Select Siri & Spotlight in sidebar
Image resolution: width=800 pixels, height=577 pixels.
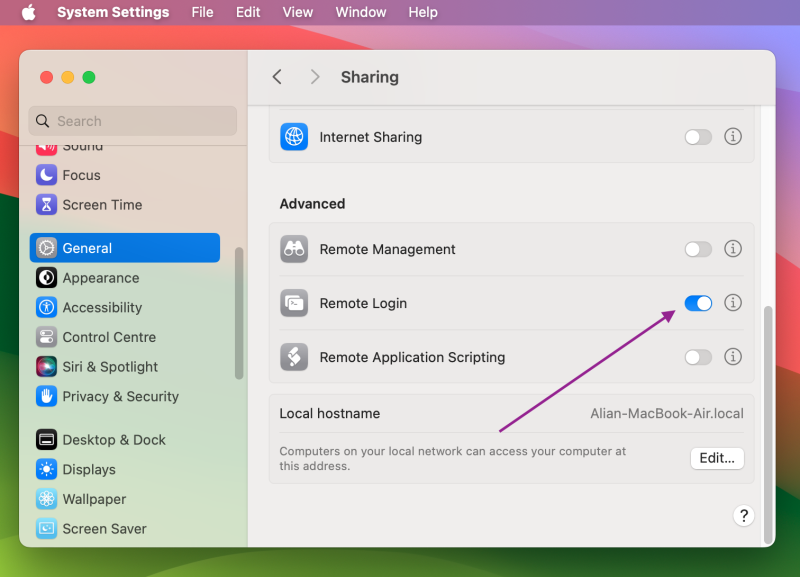coord(125,366)
